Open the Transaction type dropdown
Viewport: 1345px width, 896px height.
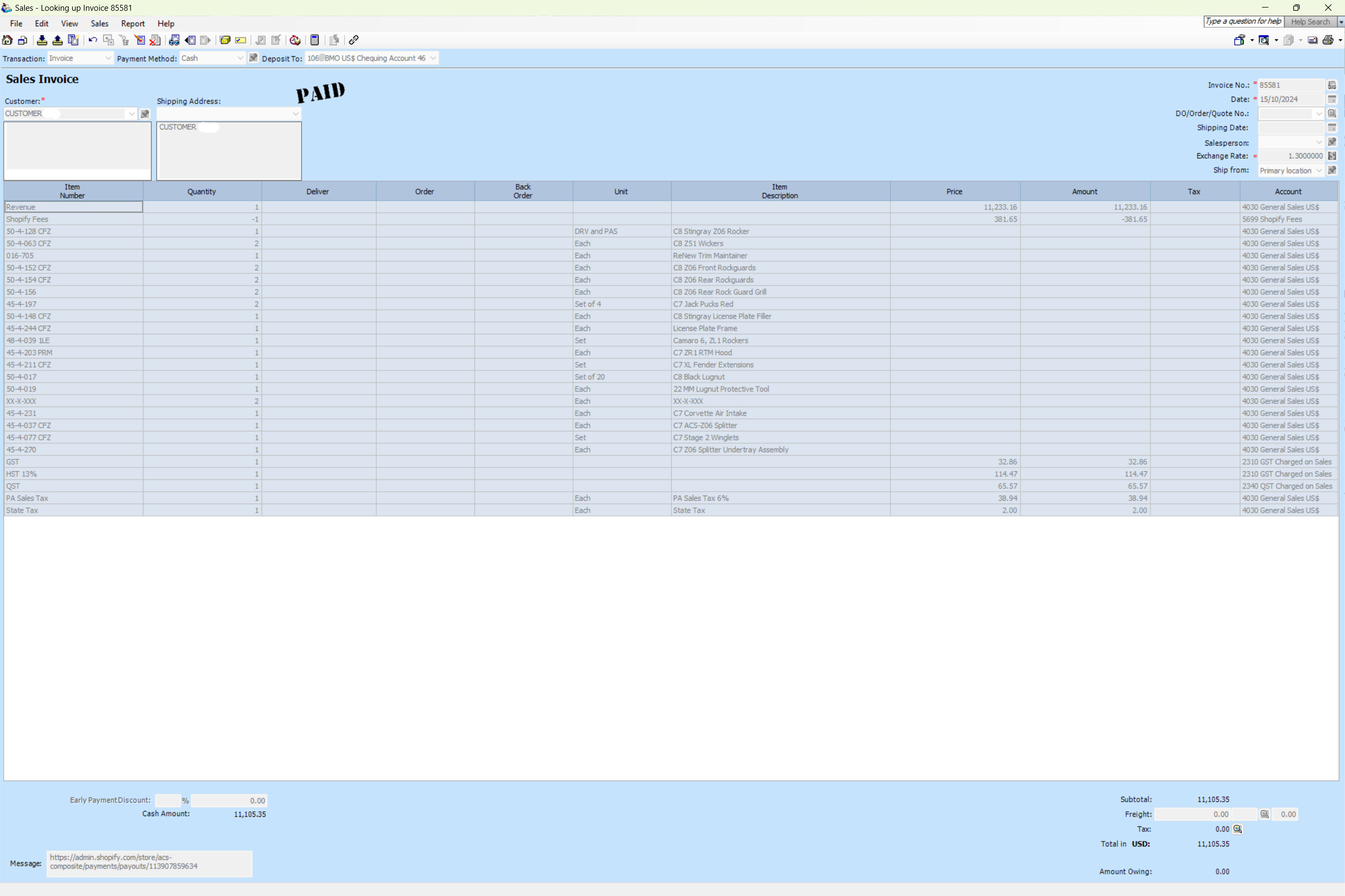pyautogui.click(x=107, y=57)
